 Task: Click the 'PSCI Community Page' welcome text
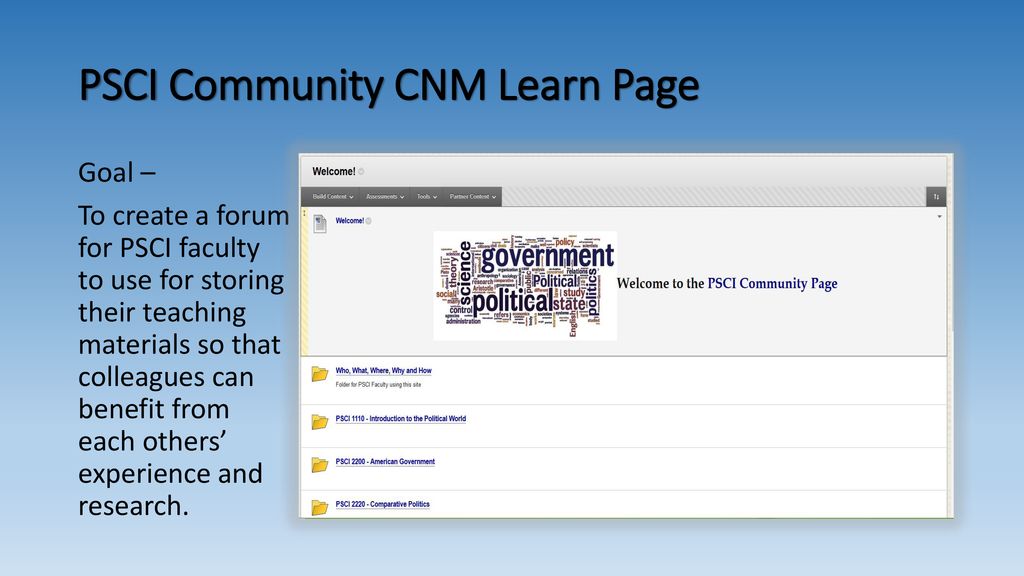pyautogui.click(x=772, y=283)
